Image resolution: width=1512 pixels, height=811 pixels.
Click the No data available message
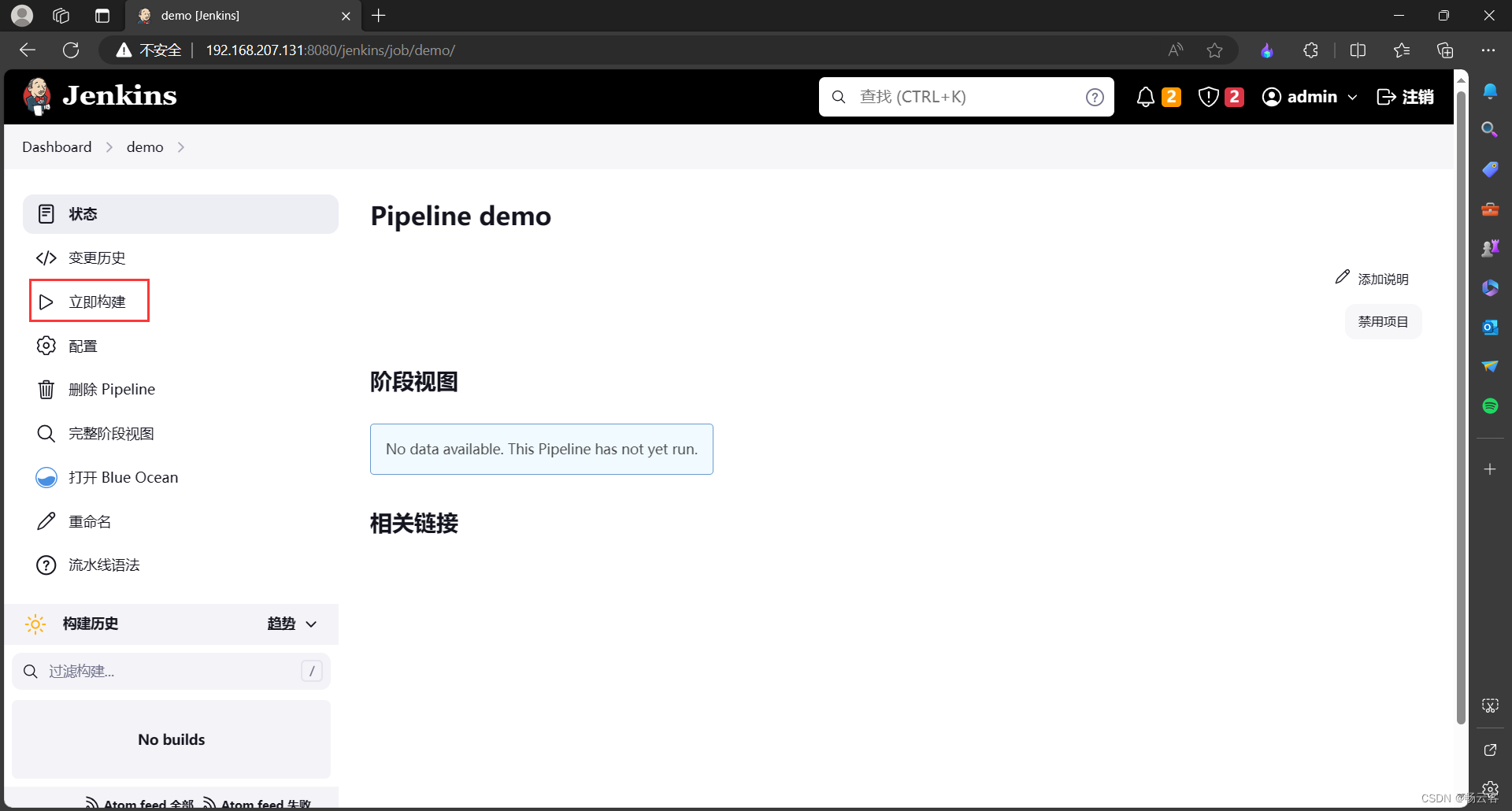coord(542,449)
